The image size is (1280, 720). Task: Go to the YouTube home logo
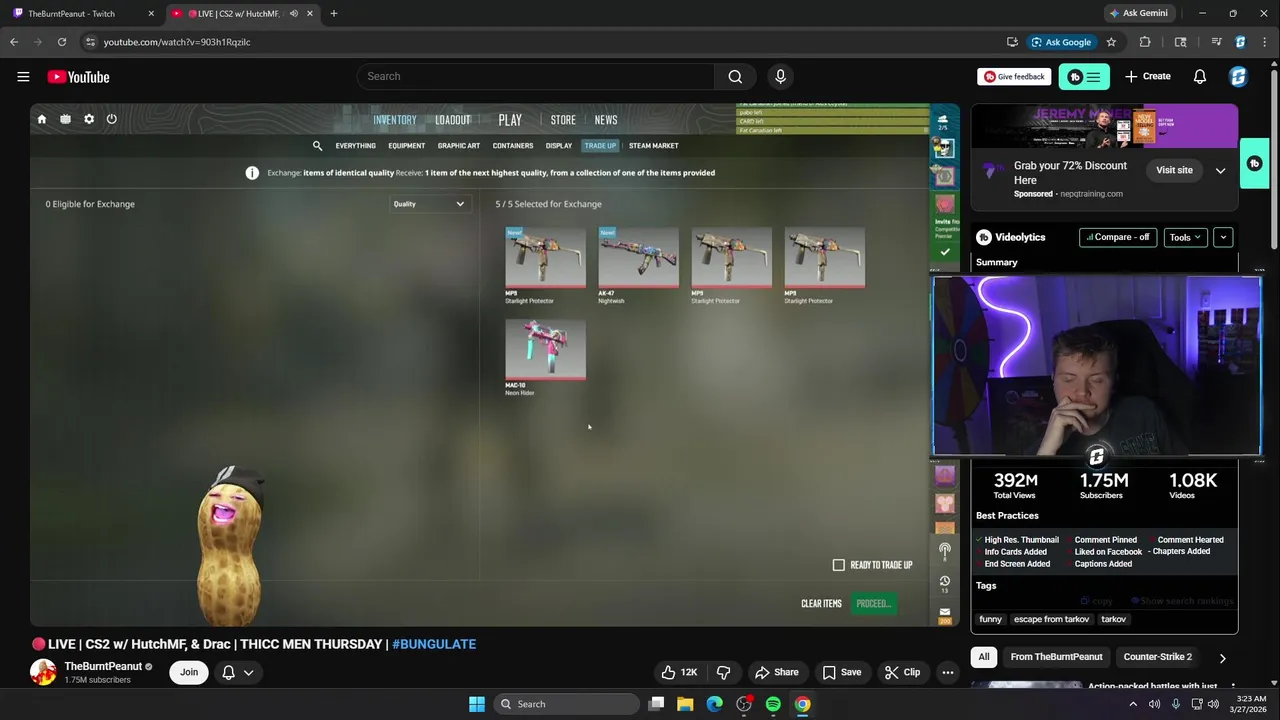[78, 77]
